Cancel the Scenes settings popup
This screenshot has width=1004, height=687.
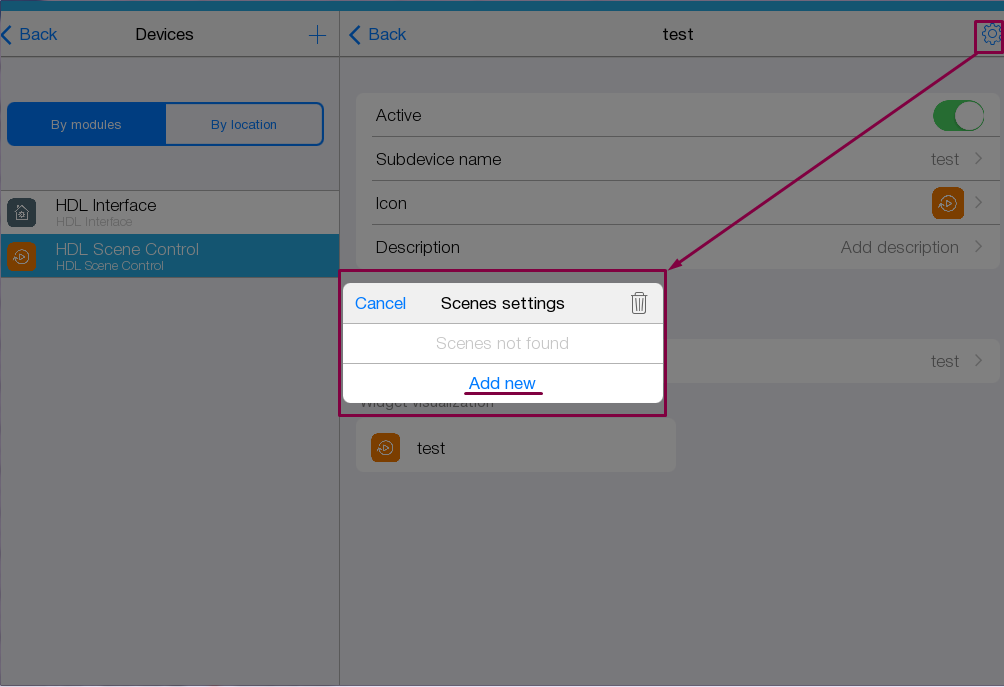coord(380,303)
